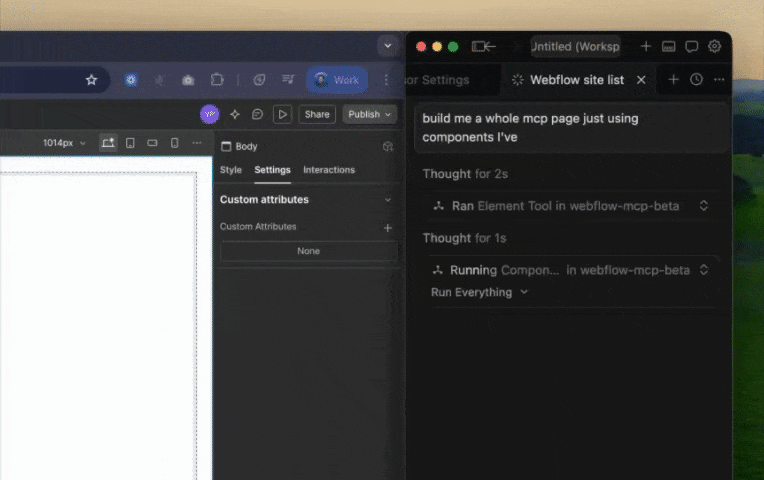Open Cursor settings gear
The width and height of the screenshot is (764, 480).
(714, 46)
